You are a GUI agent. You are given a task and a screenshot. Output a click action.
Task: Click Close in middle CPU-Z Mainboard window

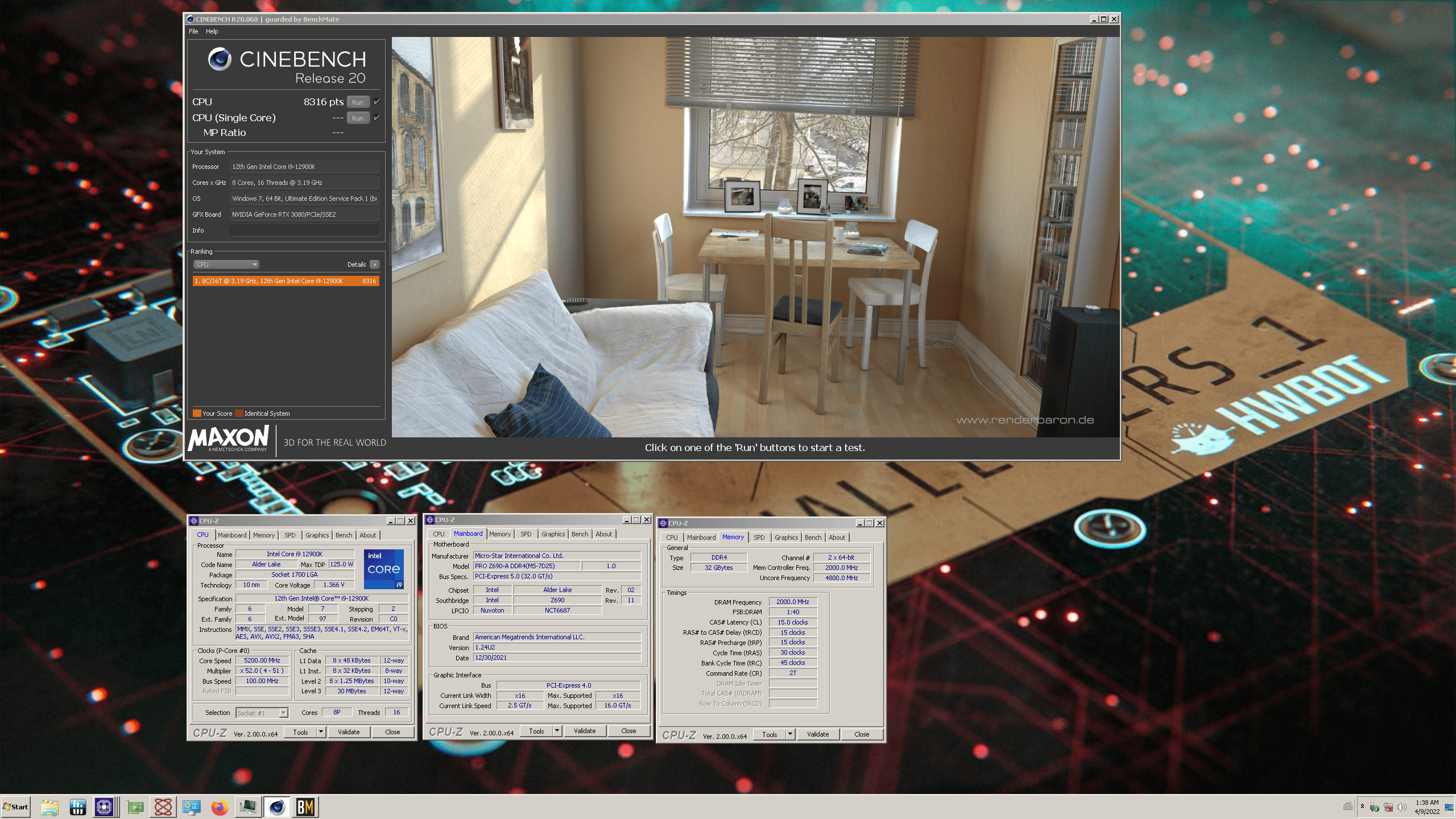click(x=629, y=731)
